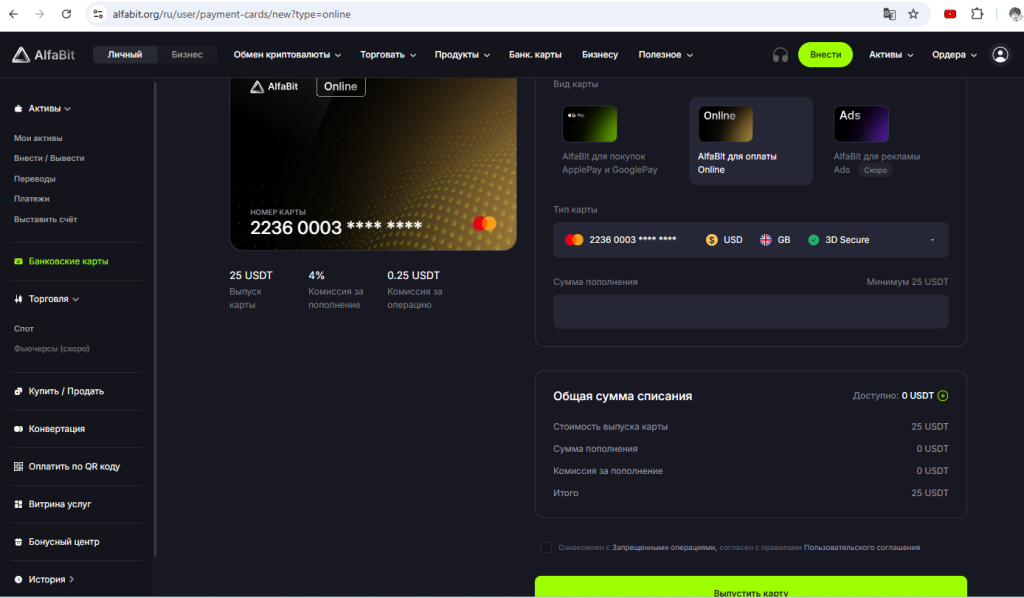Click the headphones support icon

point(780,55)
